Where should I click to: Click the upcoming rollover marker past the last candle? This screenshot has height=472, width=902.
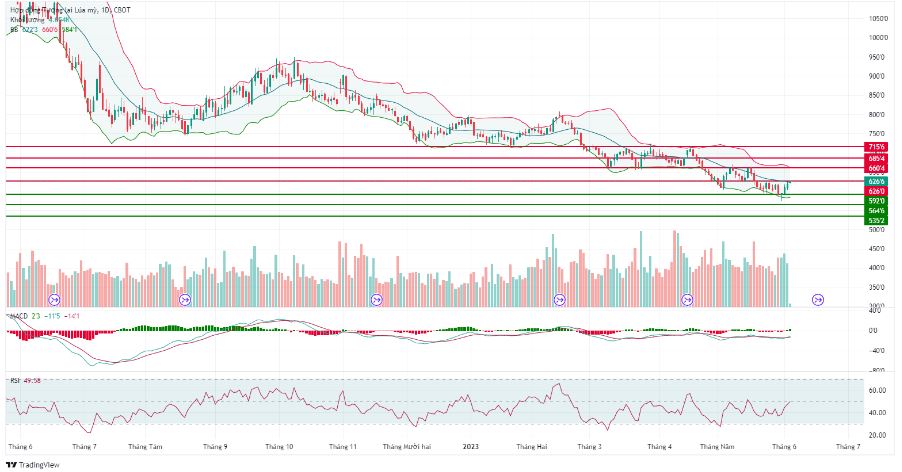(818, 300)
